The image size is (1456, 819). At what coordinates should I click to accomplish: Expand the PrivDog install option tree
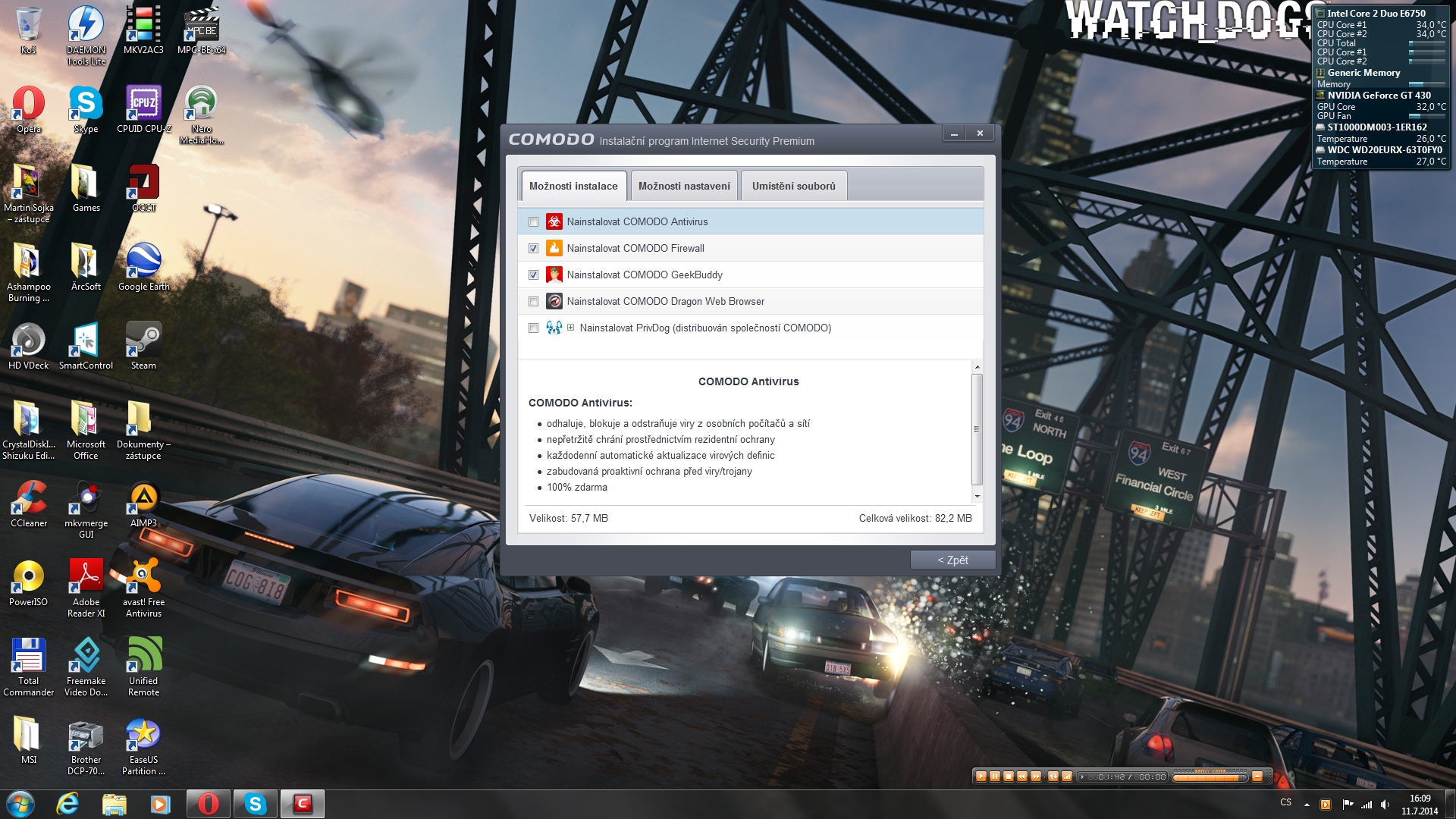pos(570,328)
